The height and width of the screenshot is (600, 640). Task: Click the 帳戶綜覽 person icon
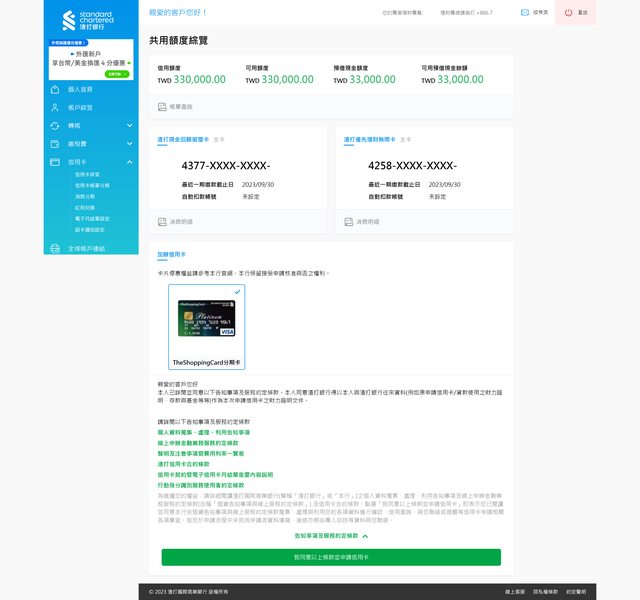56,107
